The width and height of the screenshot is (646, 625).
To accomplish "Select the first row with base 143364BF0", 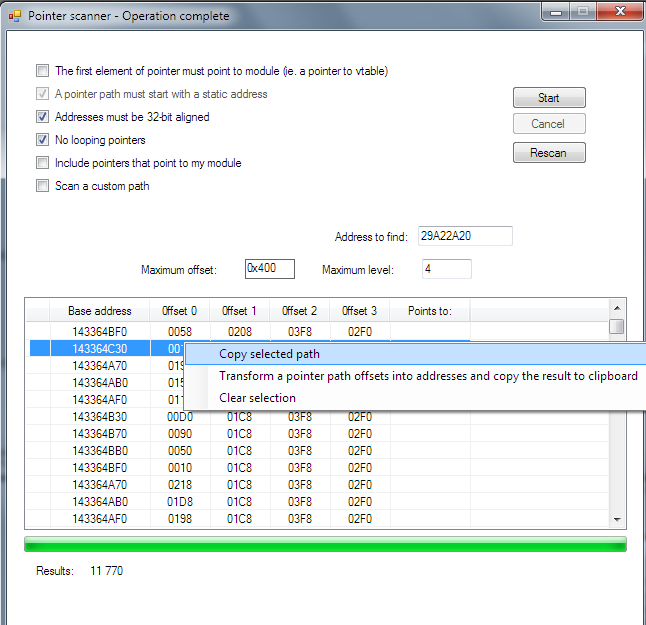I will coord(99,330).
